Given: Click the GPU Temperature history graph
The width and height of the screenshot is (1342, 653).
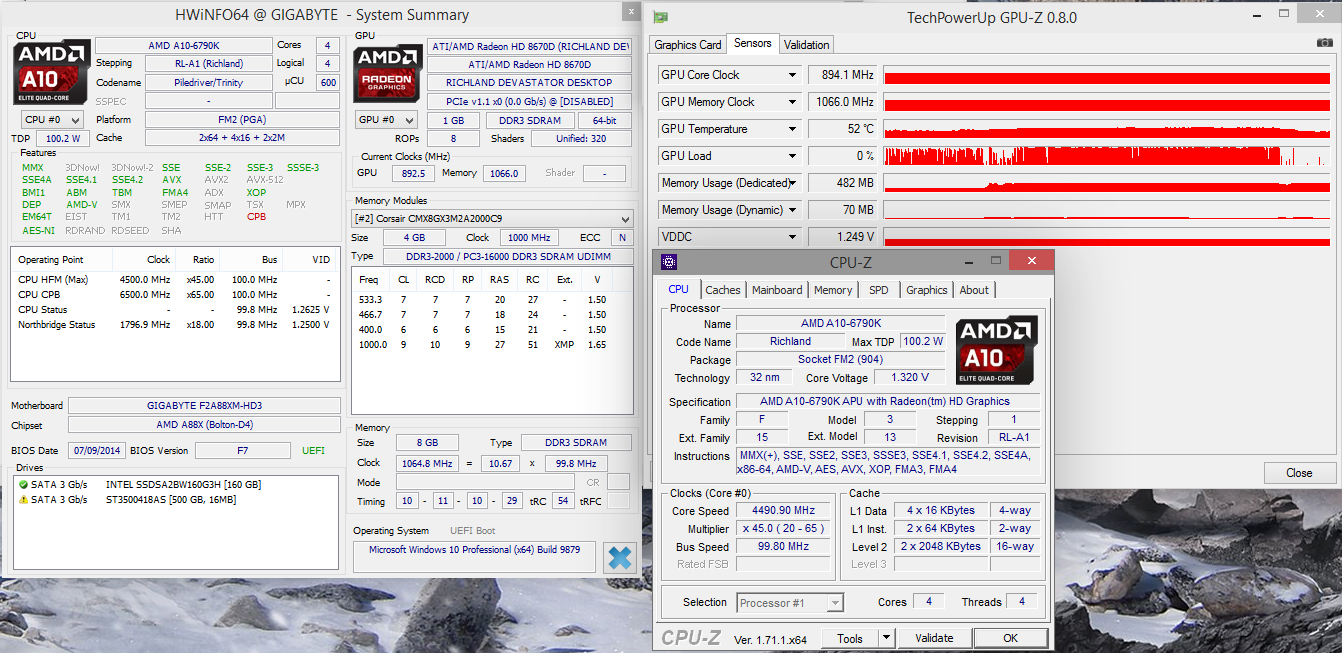Looking at the screenshot, I should click(1108, 129).
